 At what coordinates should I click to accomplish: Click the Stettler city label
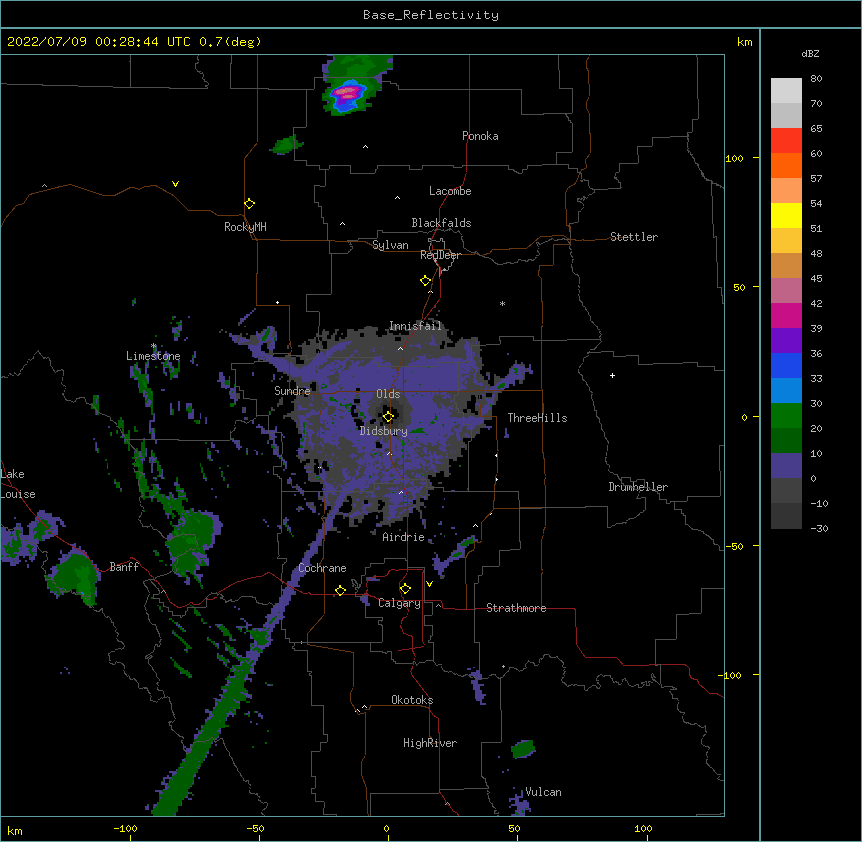(634, 237)
